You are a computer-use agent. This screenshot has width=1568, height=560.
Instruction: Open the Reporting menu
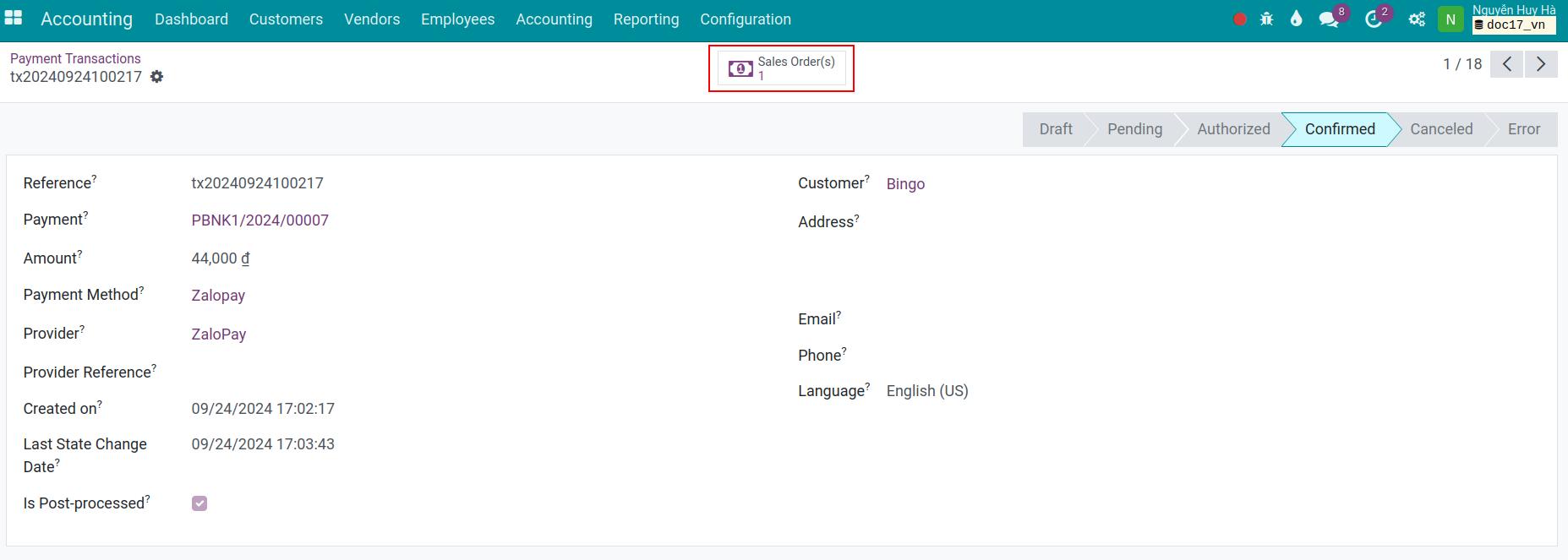tap(646, 19)
